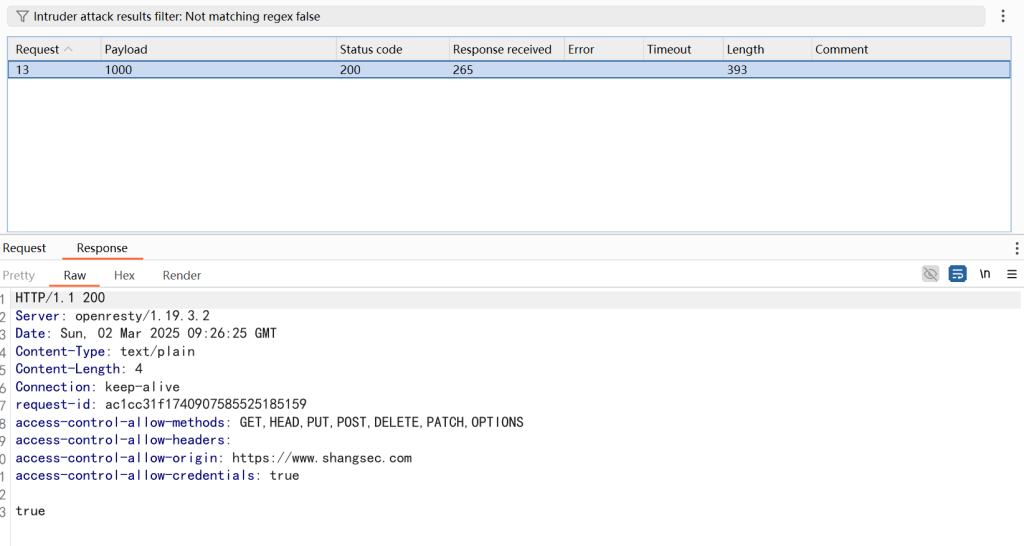This screenshot has height=546, width=1024.
Task: Switch to the Pretty view
Action: pyautogui.click(x=19, y=275)
